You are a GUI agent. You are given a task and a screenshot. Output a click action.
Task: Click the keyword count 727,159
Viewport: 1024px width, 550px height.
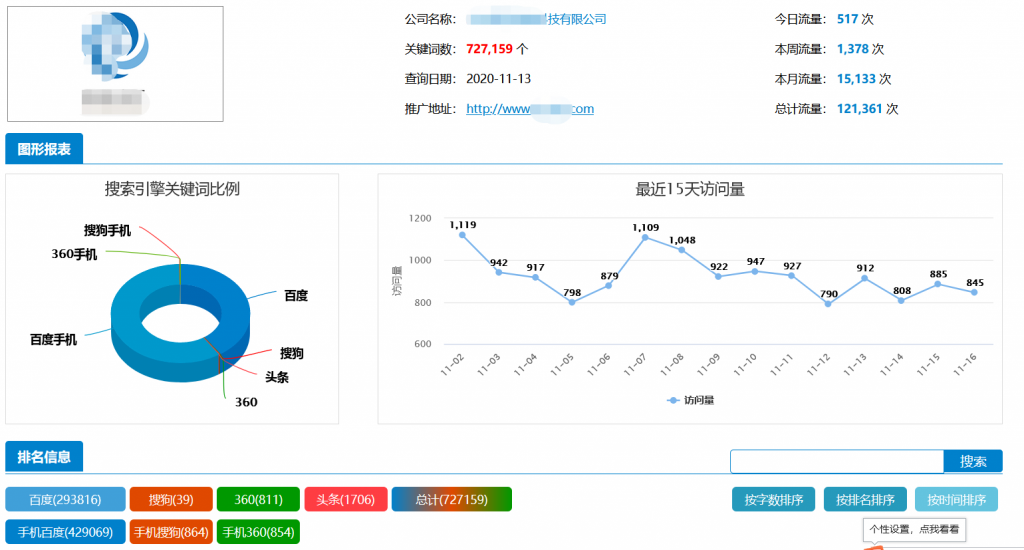[490, 49]
